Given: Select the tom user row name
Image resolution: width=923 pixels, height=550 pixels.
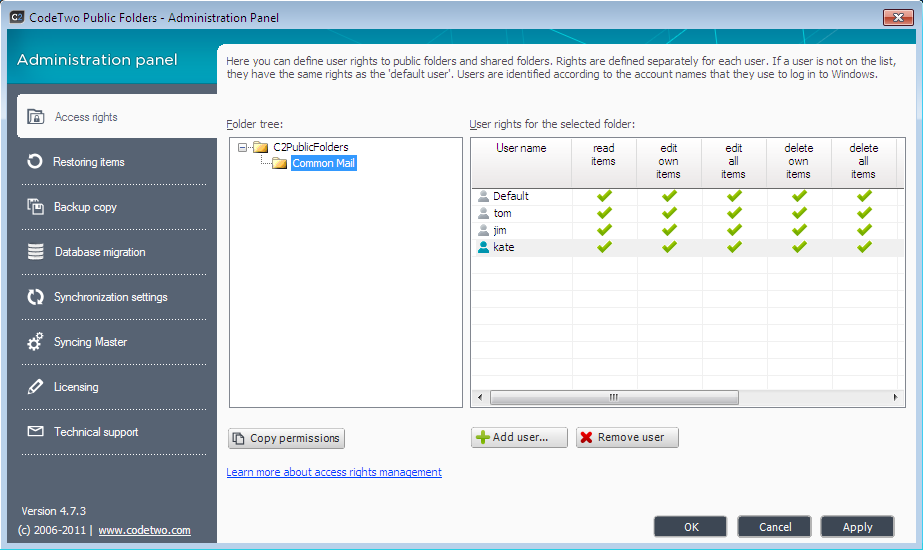Looking at the screenshot, I should point(503,213).
